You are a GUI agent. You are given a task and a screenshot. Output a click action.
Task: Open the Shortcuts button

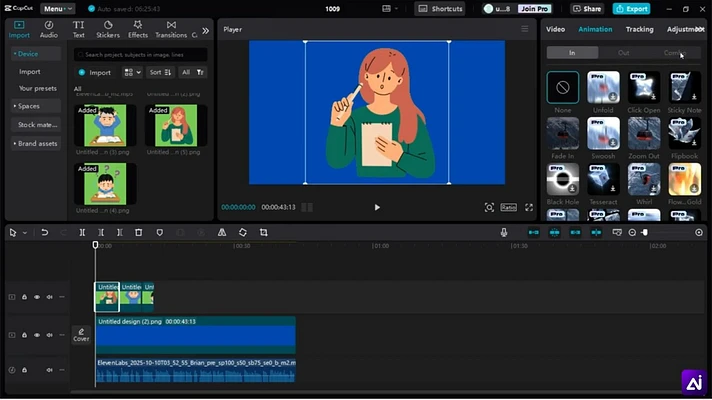click(x=440, y=9)
